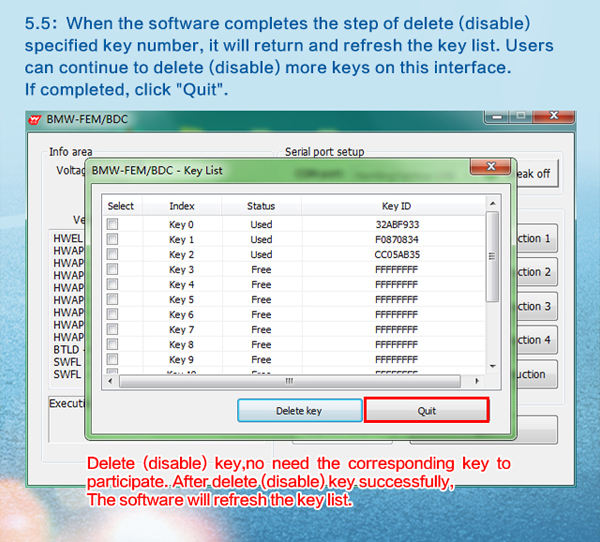
Task: Click the HWEL entry in main window list
Action: coord(68,238)
